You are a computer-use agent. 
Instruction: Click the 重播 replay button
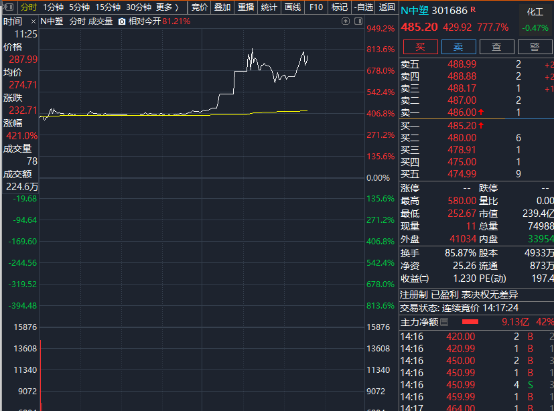pyautogui.click(x=246, y=7)
